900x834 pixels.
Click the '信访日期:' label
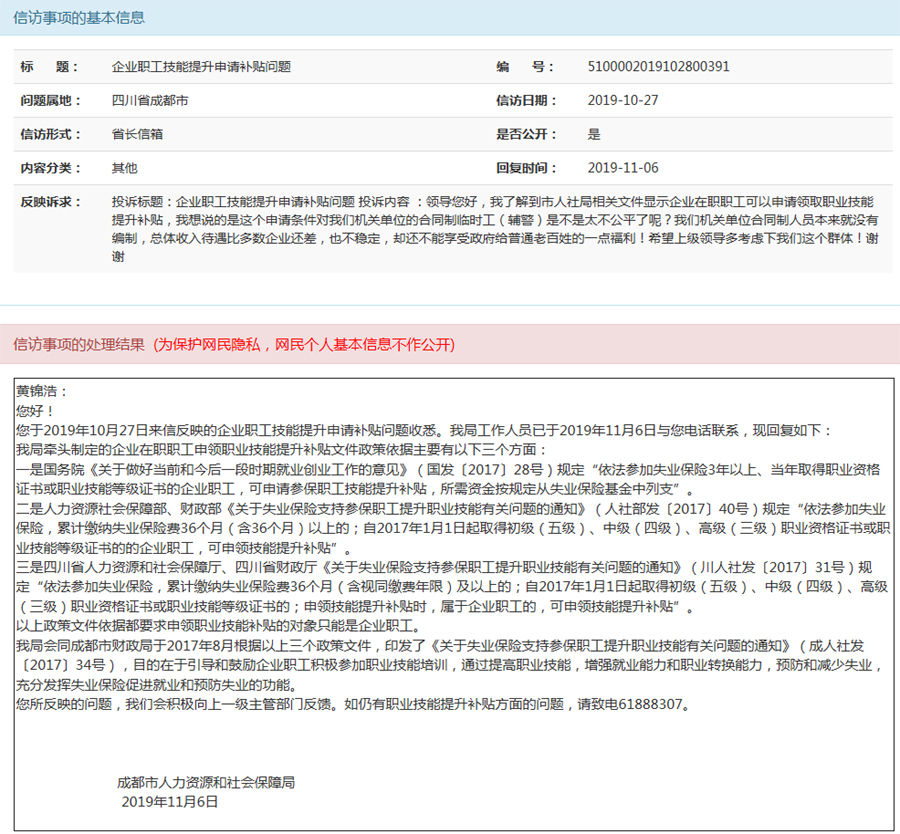(526, 101)
